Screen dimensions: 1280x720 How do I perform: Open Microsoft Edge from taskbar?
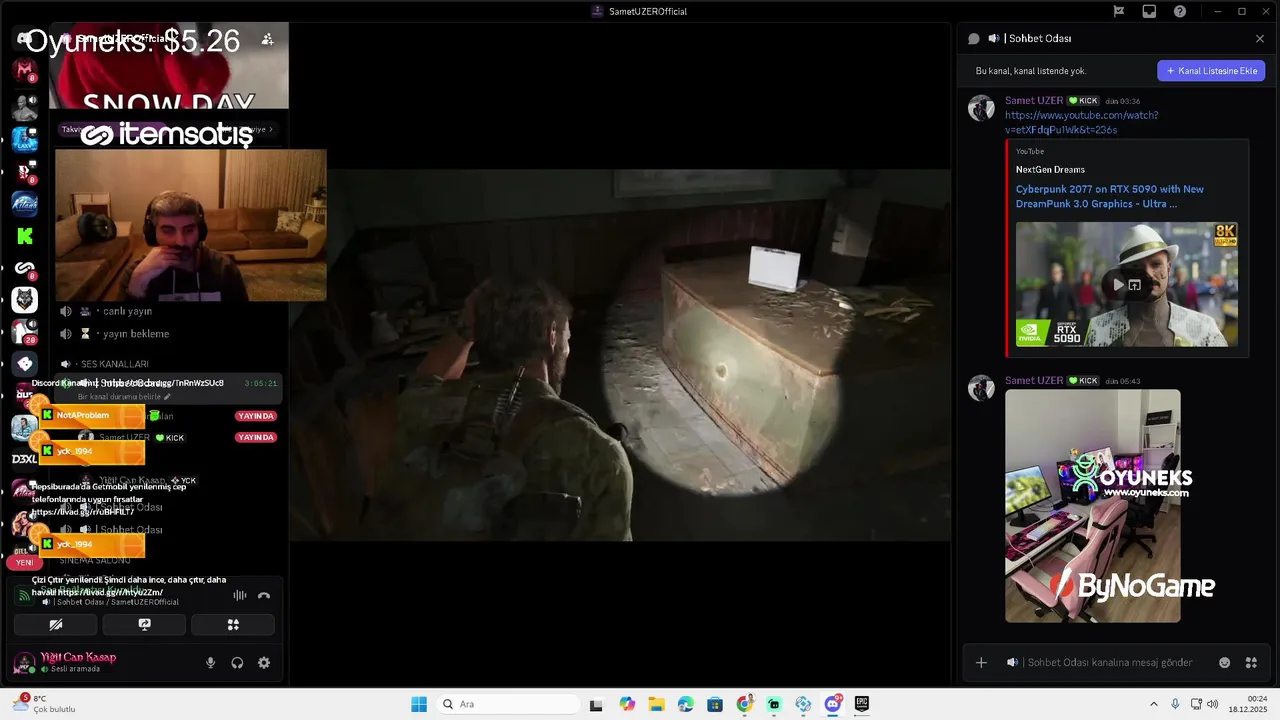[685, 704]
